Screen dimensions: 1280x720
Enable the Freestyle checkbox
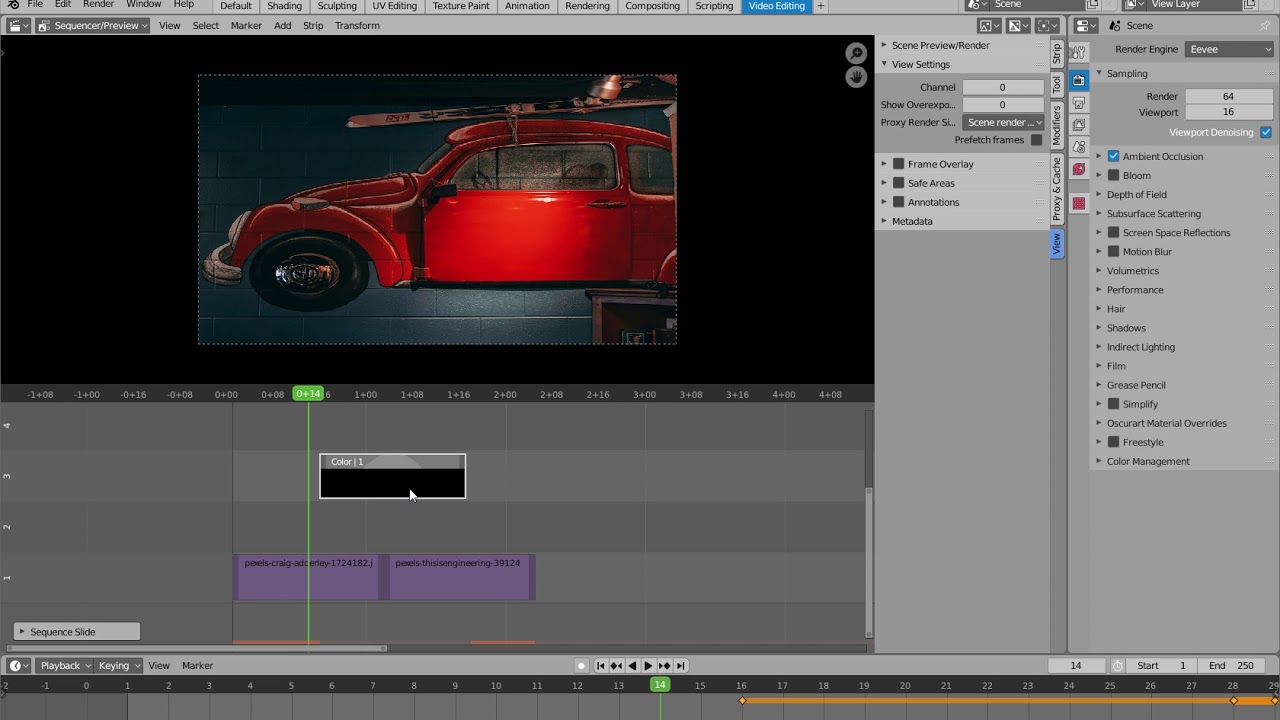[1113, 442]
